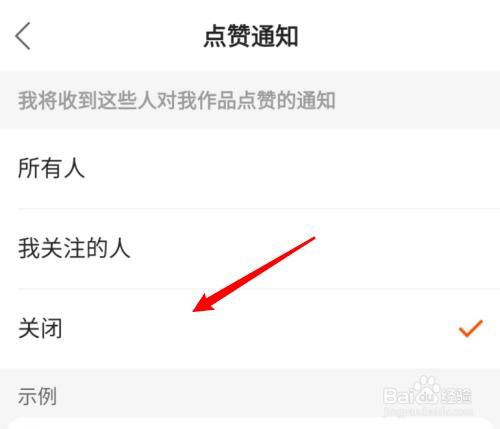Tap the gray header bar under the title

(250, 100)
